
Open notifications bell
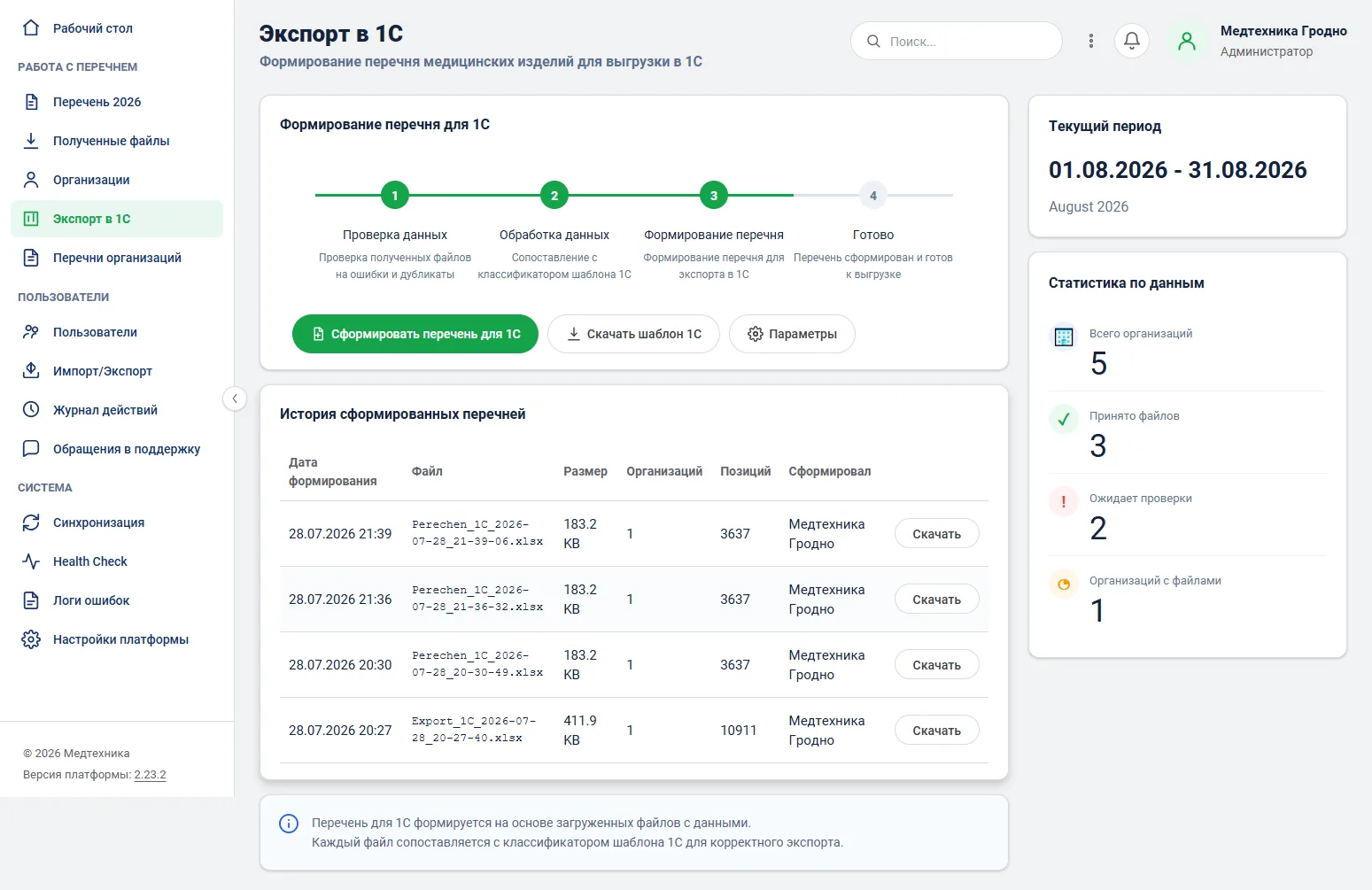pyautogui.click(x=1132, y=41)
